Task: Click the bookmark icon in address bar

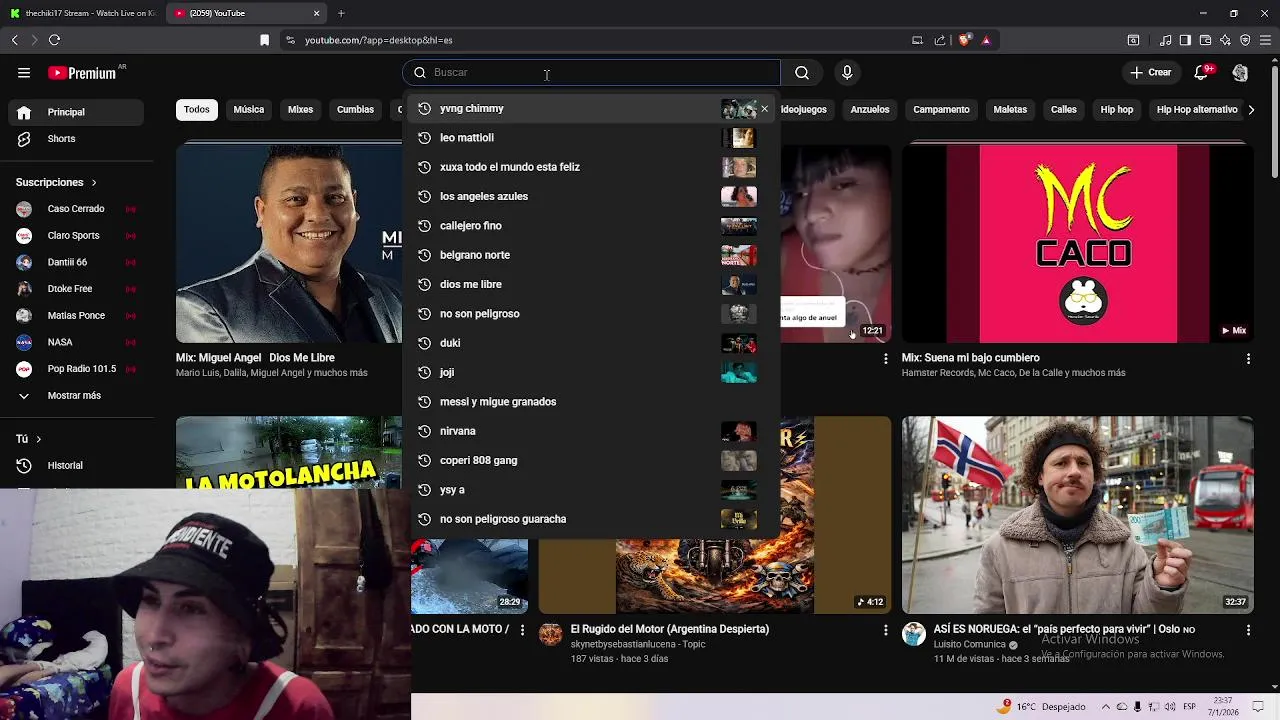Action: pyautogui.click(x=264, y=40)
